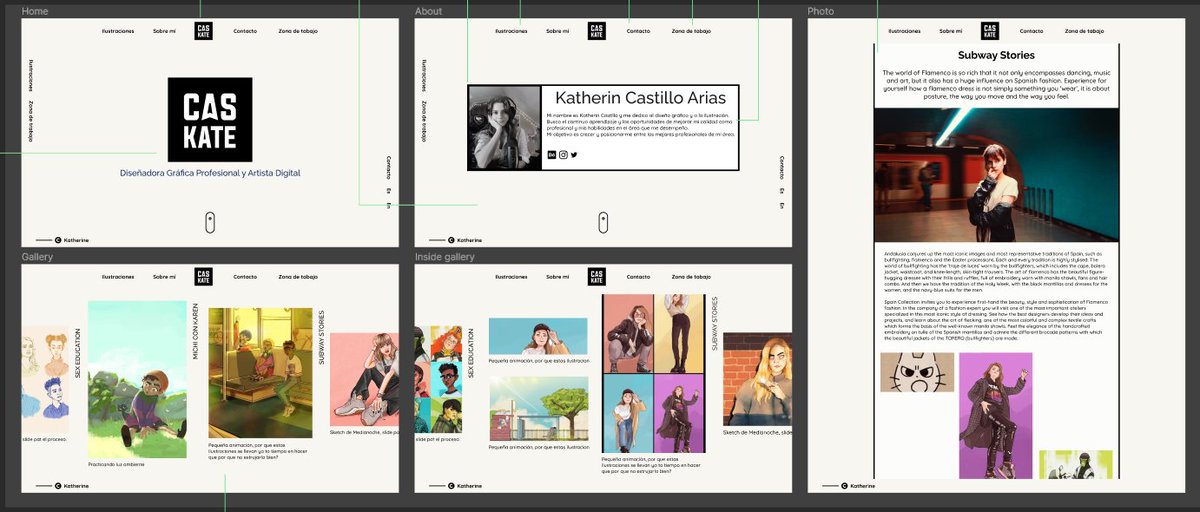1200x512 pixels.
Task: Click Contacto in Inside gallery top nav
Action: 638,277
